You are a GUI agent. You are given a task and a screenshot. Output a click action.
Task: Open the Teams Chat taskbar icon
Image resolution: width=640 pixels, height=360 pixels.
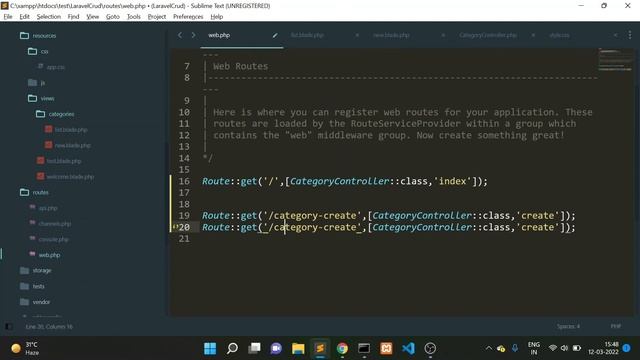[x=276, y=349]
